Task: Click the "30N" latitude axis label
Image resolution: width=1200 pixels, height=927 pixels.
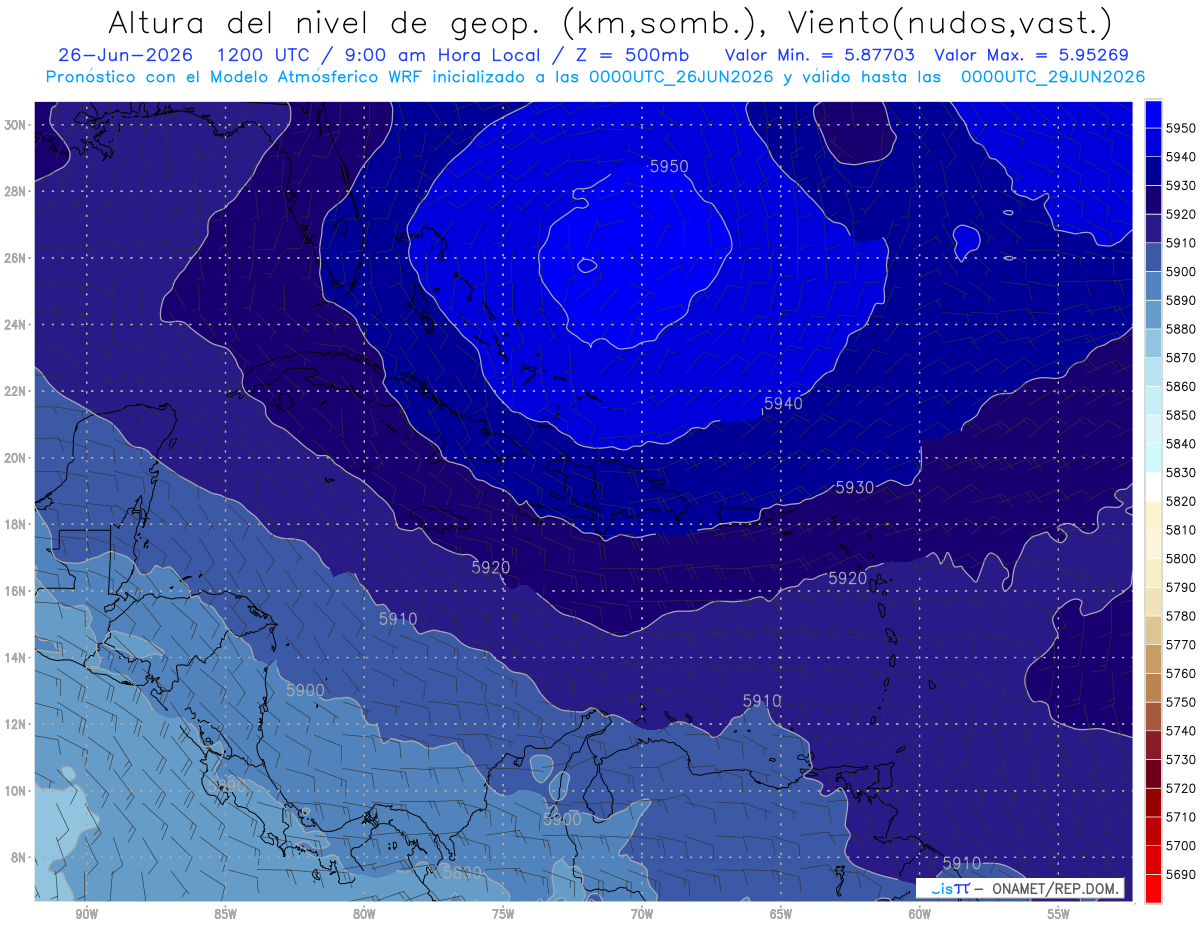Action: (15, 125)
